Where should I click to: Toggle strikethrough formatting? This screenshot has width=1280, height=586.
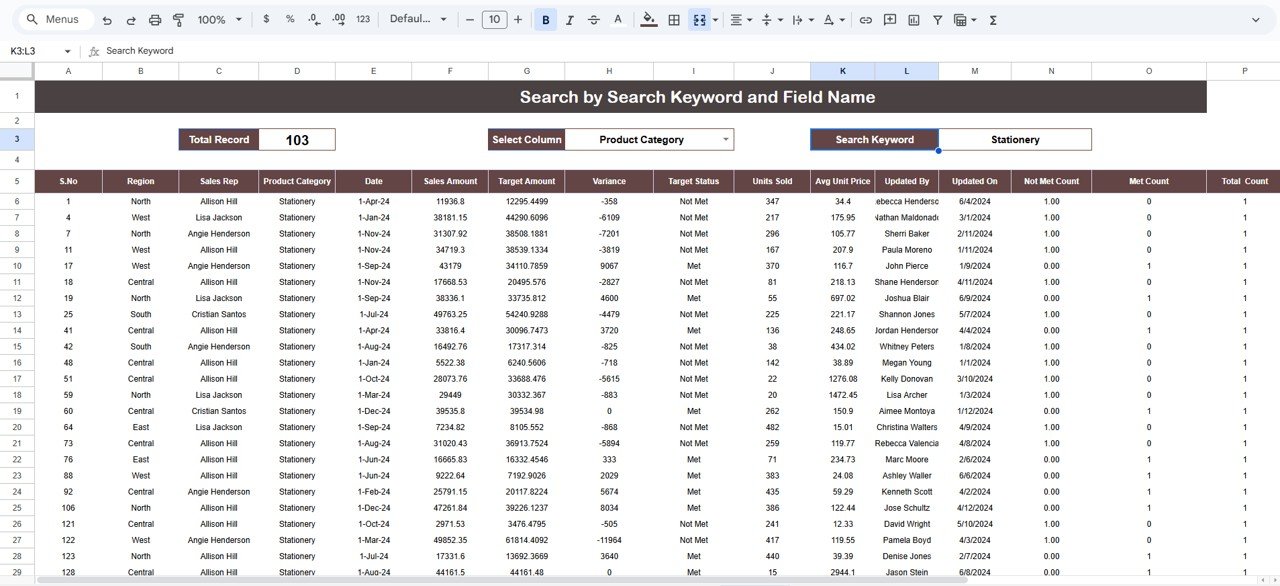point(592,19)
